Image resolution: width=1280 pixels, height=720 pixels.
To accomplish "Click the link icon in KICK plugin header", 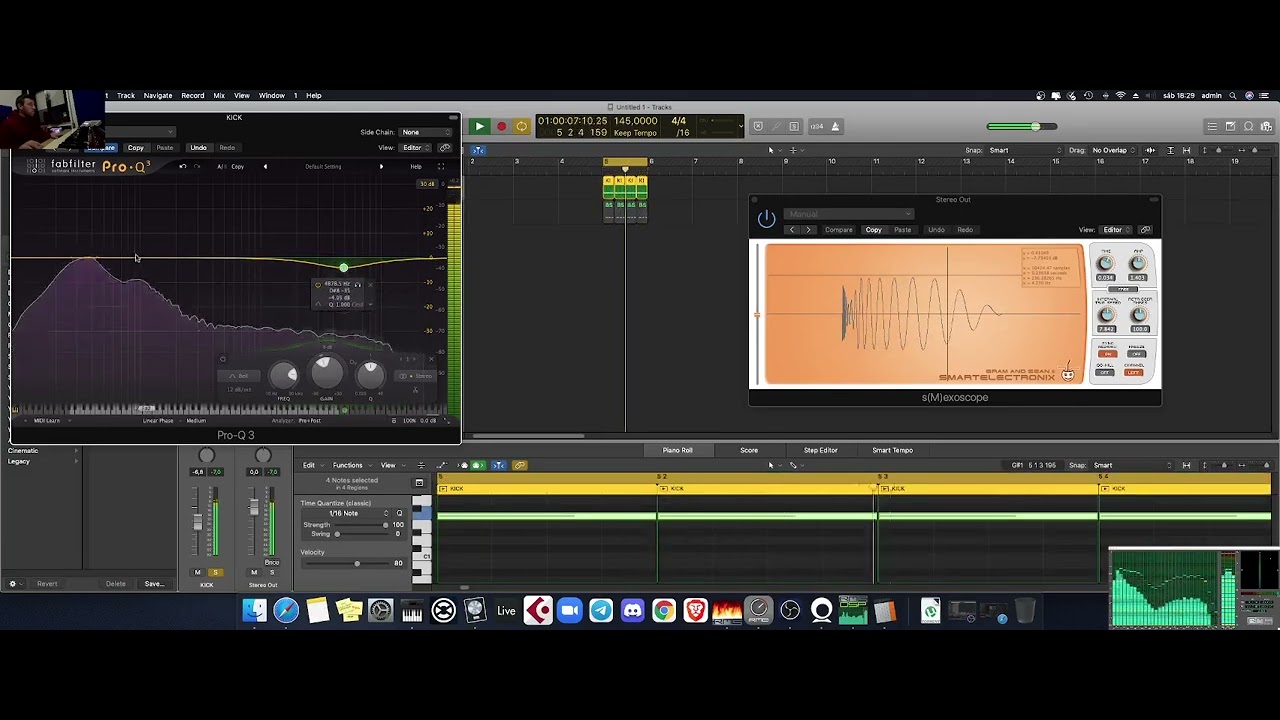I will 445,148.
